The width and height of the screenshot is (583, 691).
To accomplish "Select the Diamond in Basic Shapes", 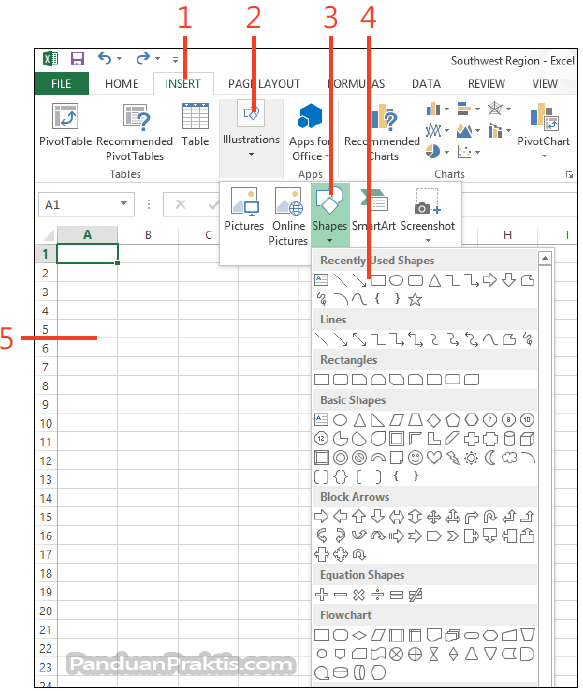I will (x=434, y=420).
